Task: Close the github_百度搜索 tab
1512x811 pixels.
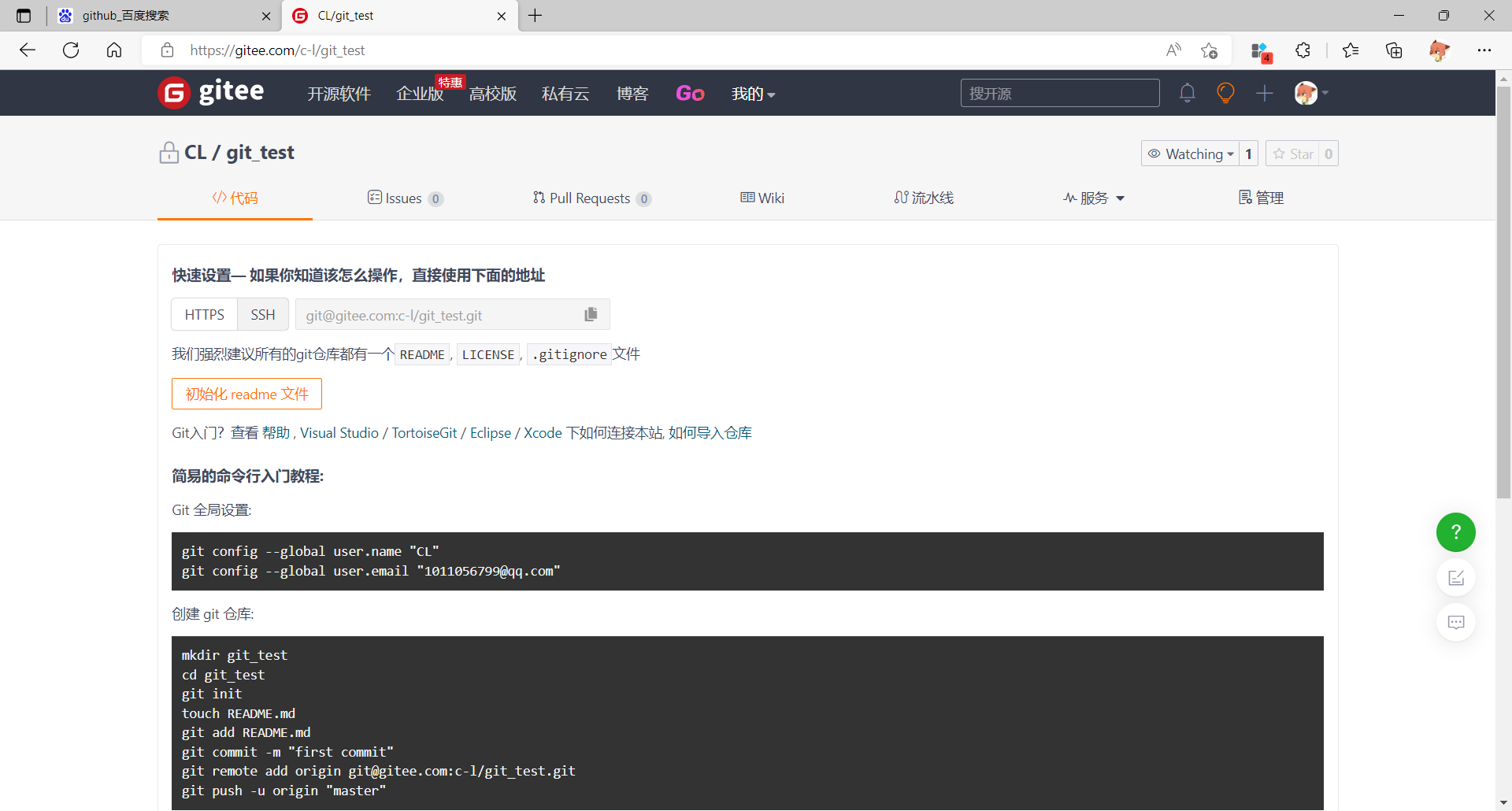Action: pos(266,16)
